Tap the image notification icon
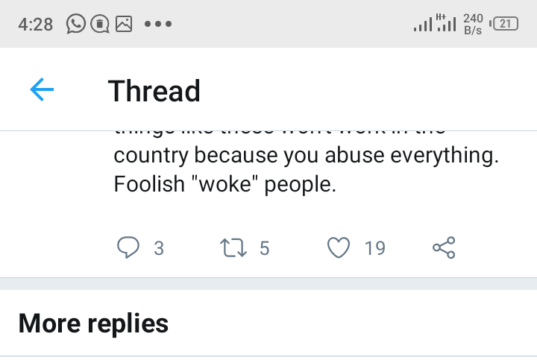The width and height of the screenshot is (537, 360). click(x=124, y=24)
